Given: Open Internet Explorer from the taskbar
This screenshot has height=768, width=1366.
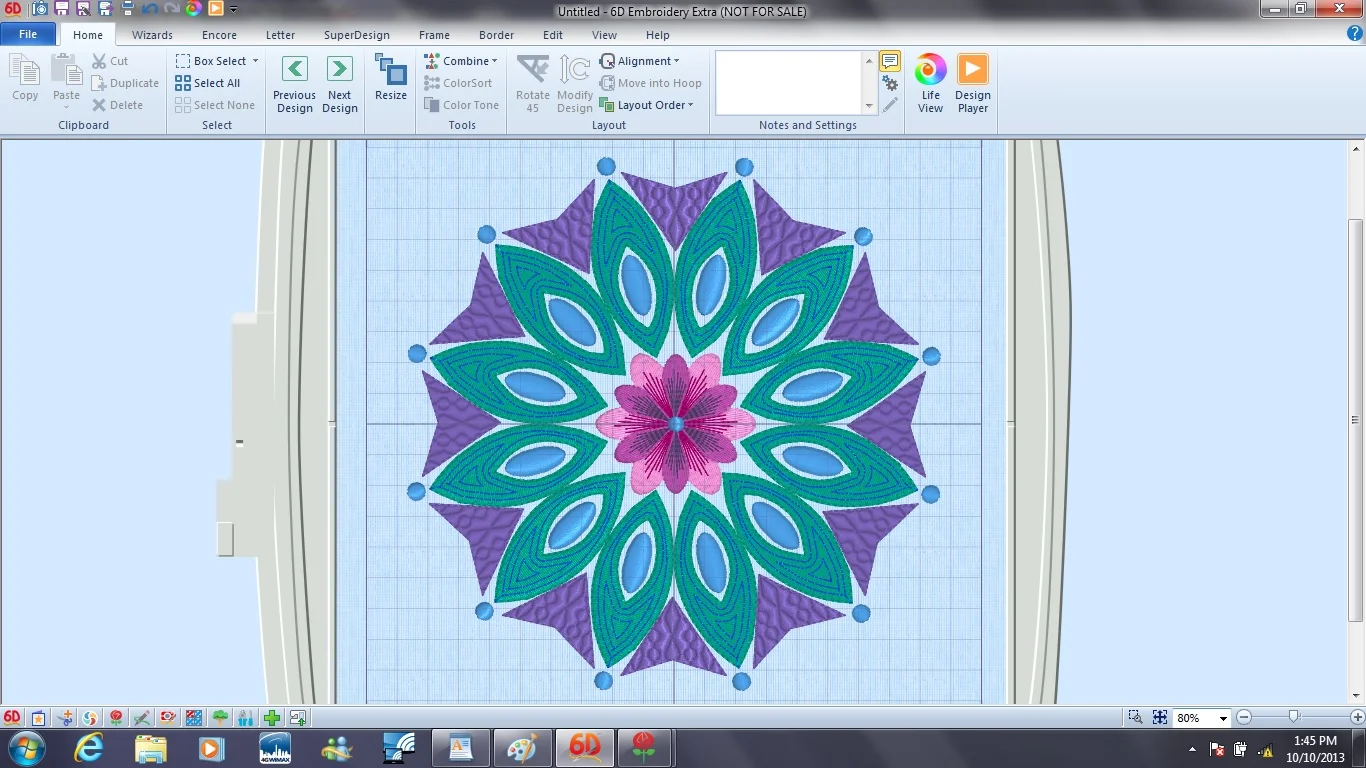Looking at the screenshot, I should (90, 748).
